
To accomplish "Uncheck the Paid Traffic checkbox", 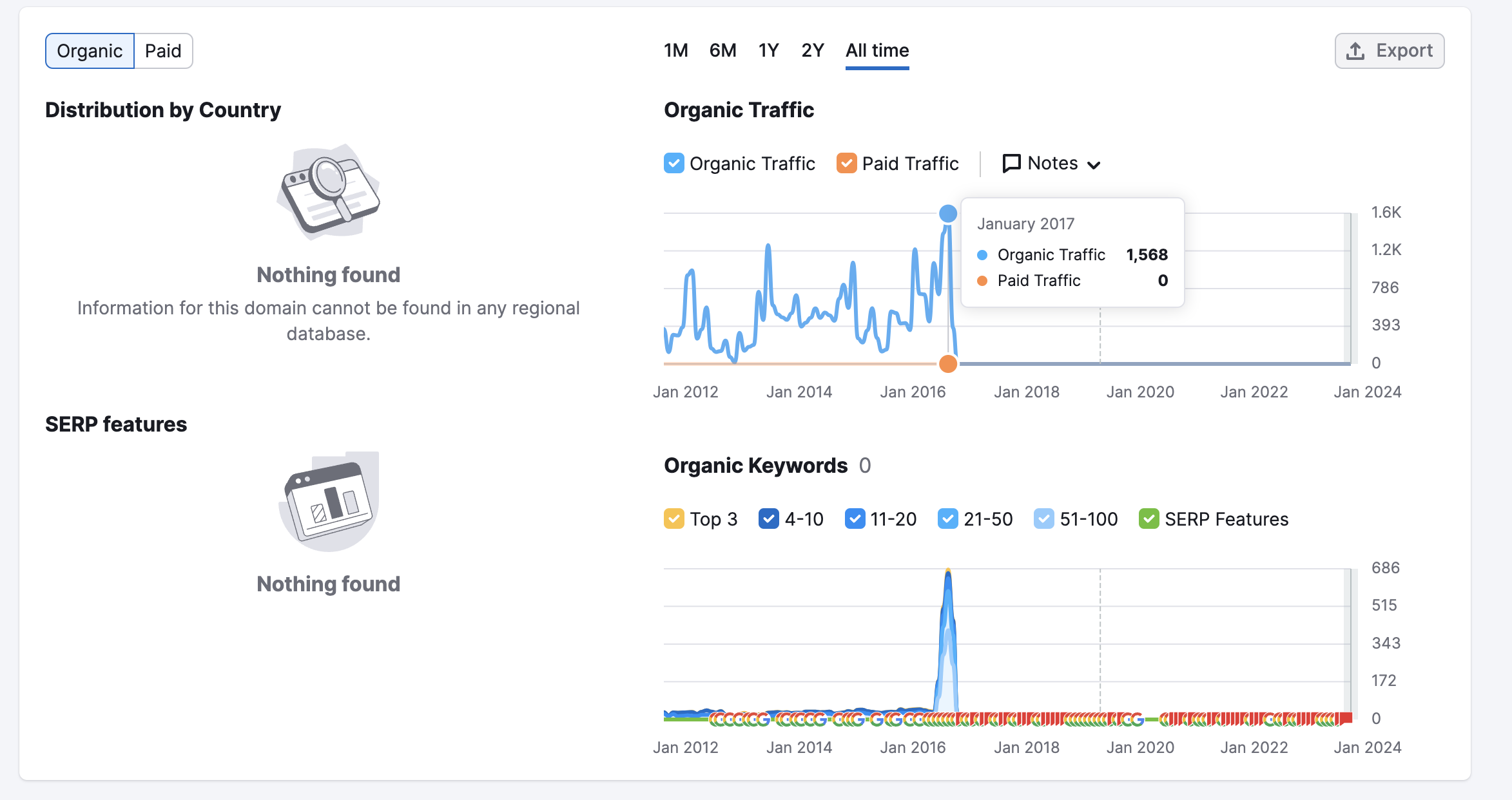I will 846,164.
